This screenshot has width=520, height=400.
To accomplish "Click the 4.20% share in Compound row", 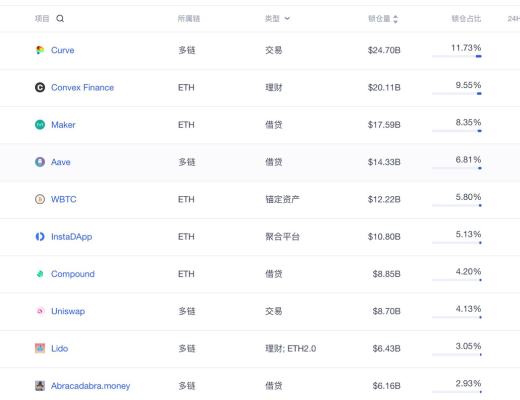I will tap(468, 272).
